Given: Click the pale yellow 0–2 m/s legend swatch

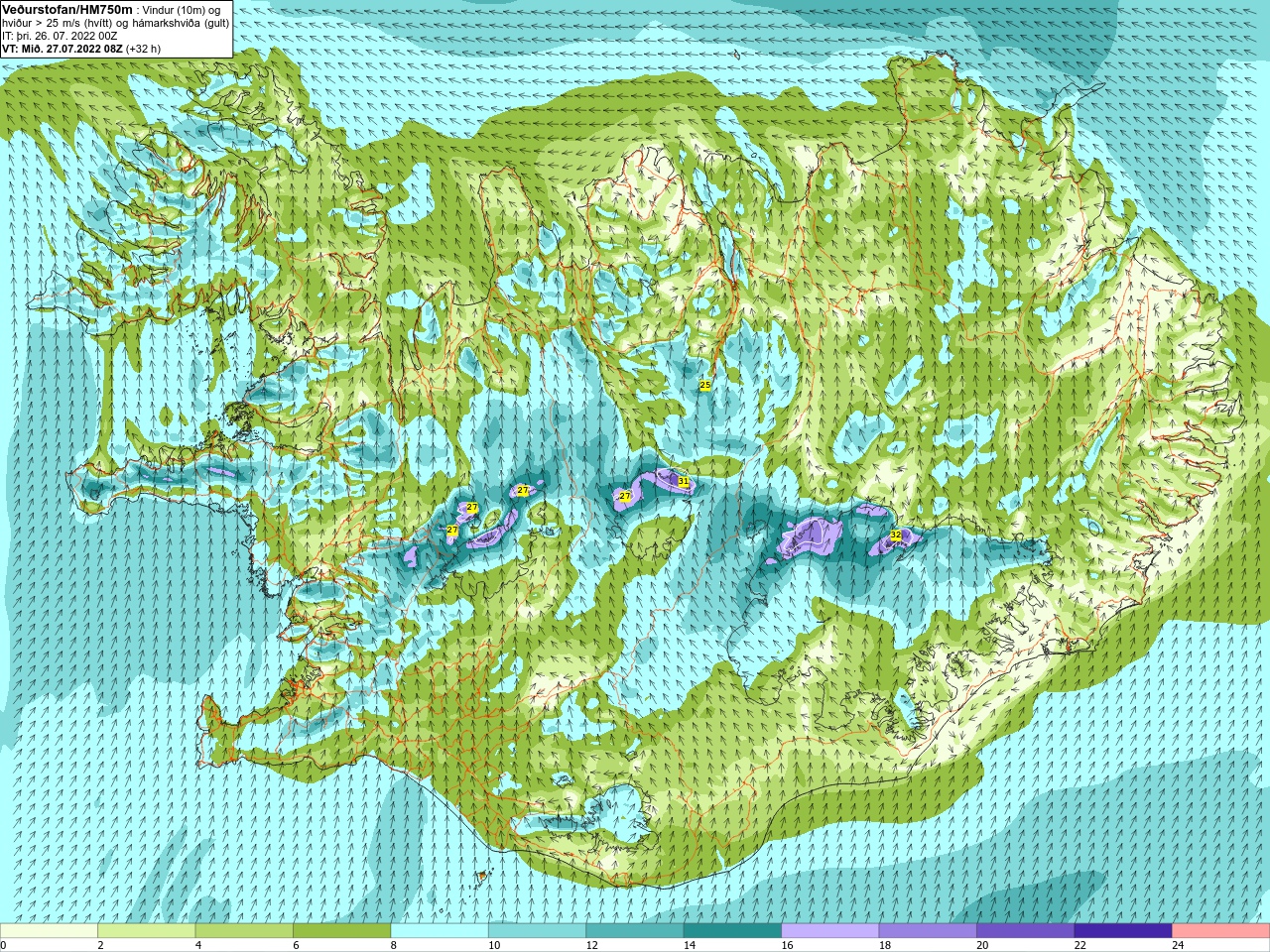Looking at the screenshot, I should point(49,930).
